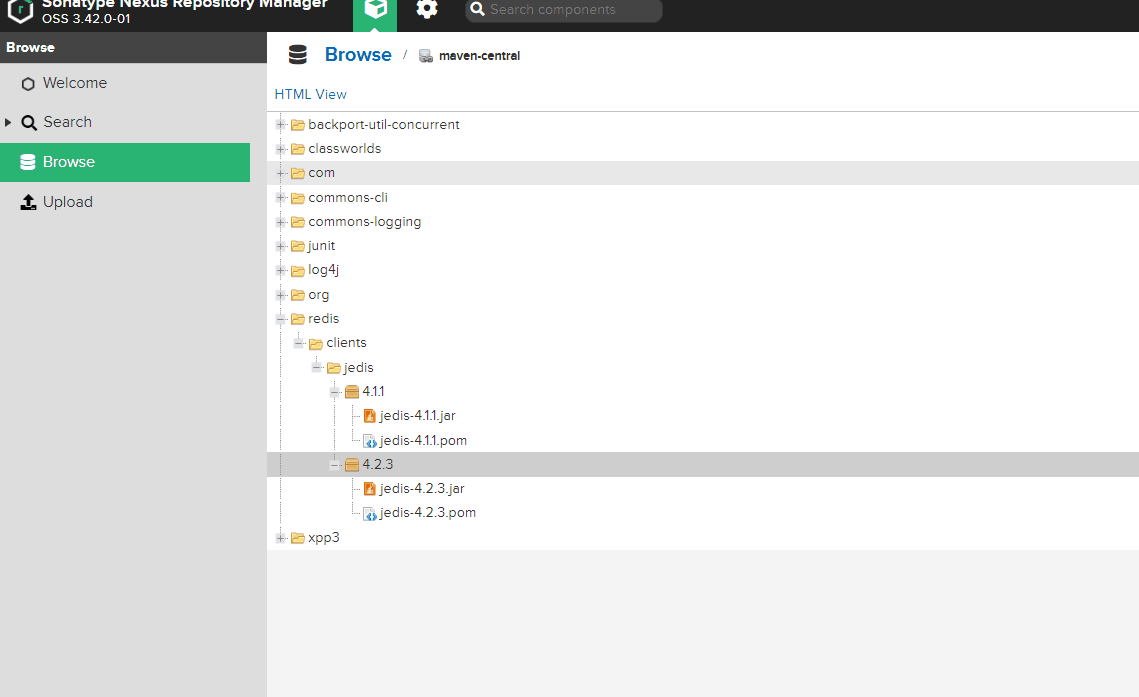The height and width of the screenshot is (697, 1139).
Task: Click the Search components input field
Action: click(x=564, y=10)
